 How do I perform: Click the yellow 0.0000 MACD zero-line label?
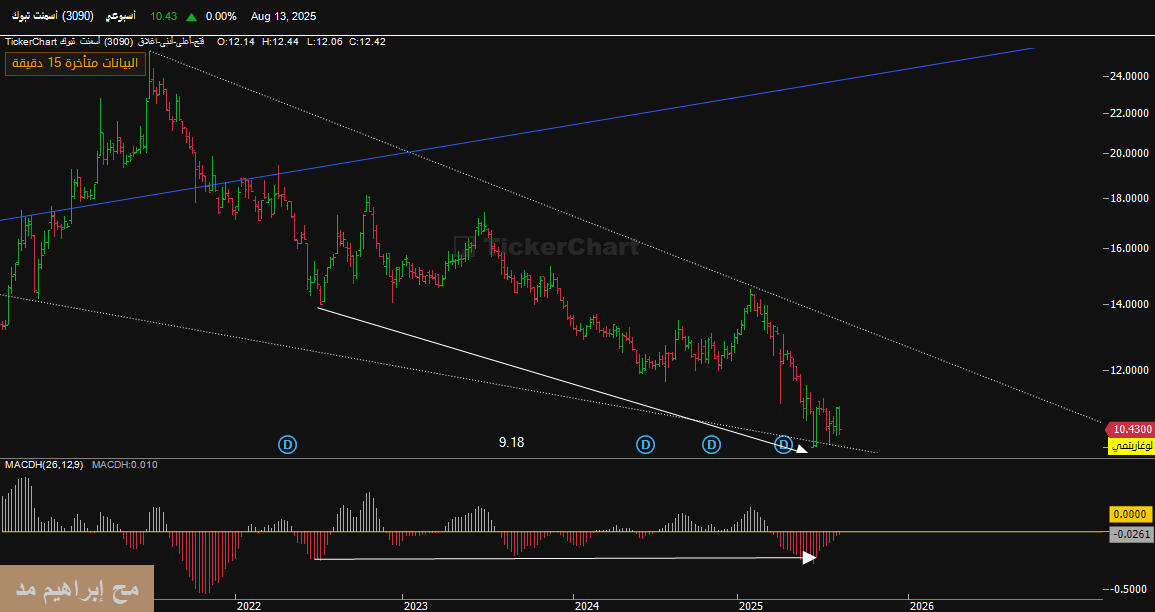tap(1131, 515)
